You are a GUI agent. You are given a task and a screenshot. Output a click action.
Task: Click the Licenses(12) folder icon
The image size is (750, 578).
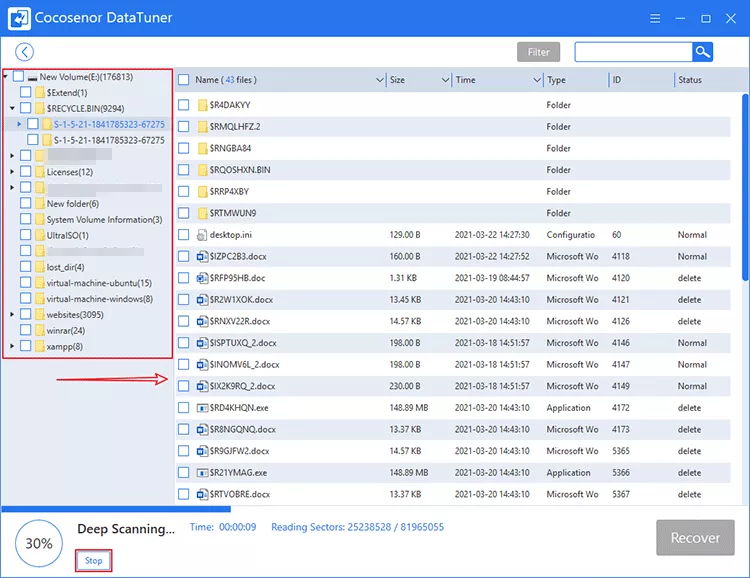pos(40,172)
